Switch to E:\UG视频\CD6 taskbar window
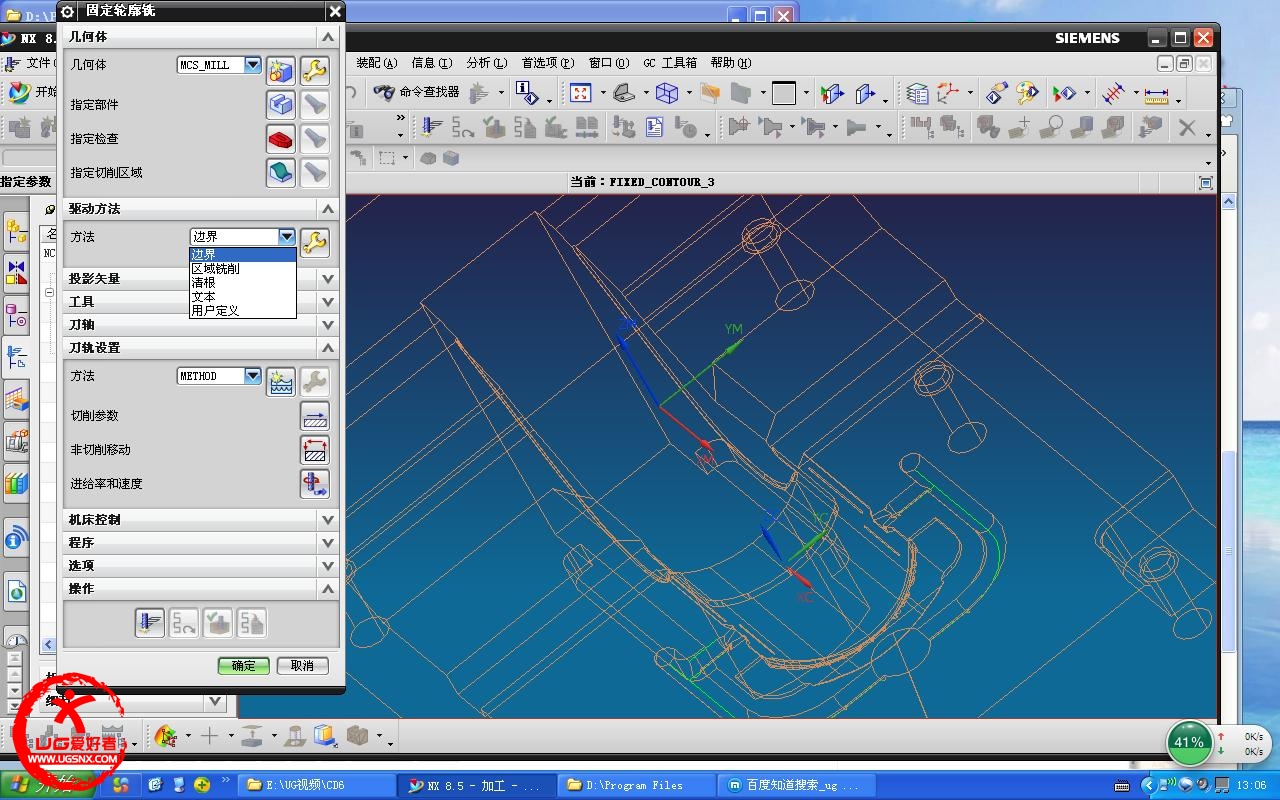This screenshot has height=800, width=1280. 315,785
